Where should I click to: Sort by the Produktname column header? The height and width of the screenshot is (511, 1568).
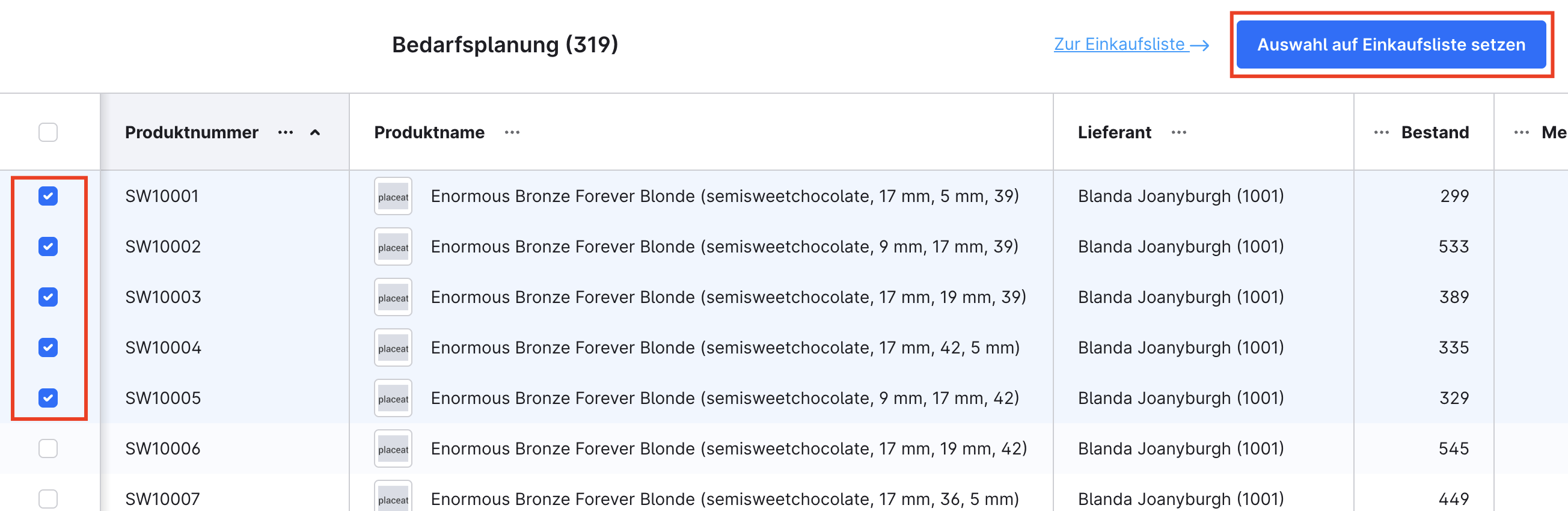pyautogui.click(x=429, y=133)
